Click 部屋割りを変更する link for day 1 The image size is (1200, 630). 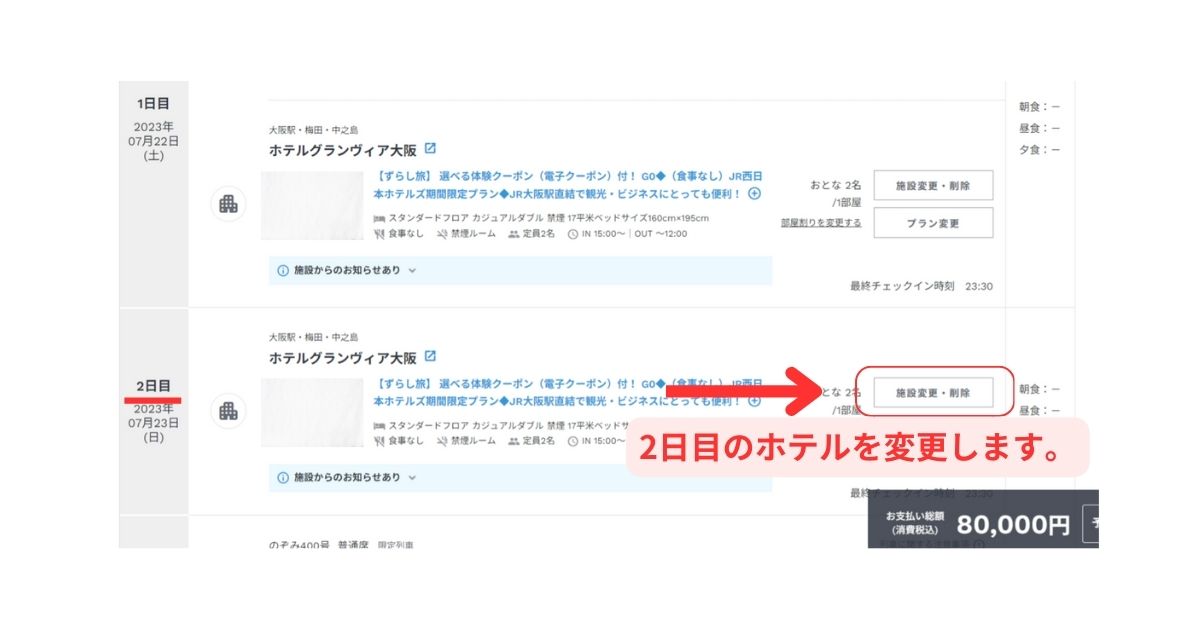coord(820,223)
